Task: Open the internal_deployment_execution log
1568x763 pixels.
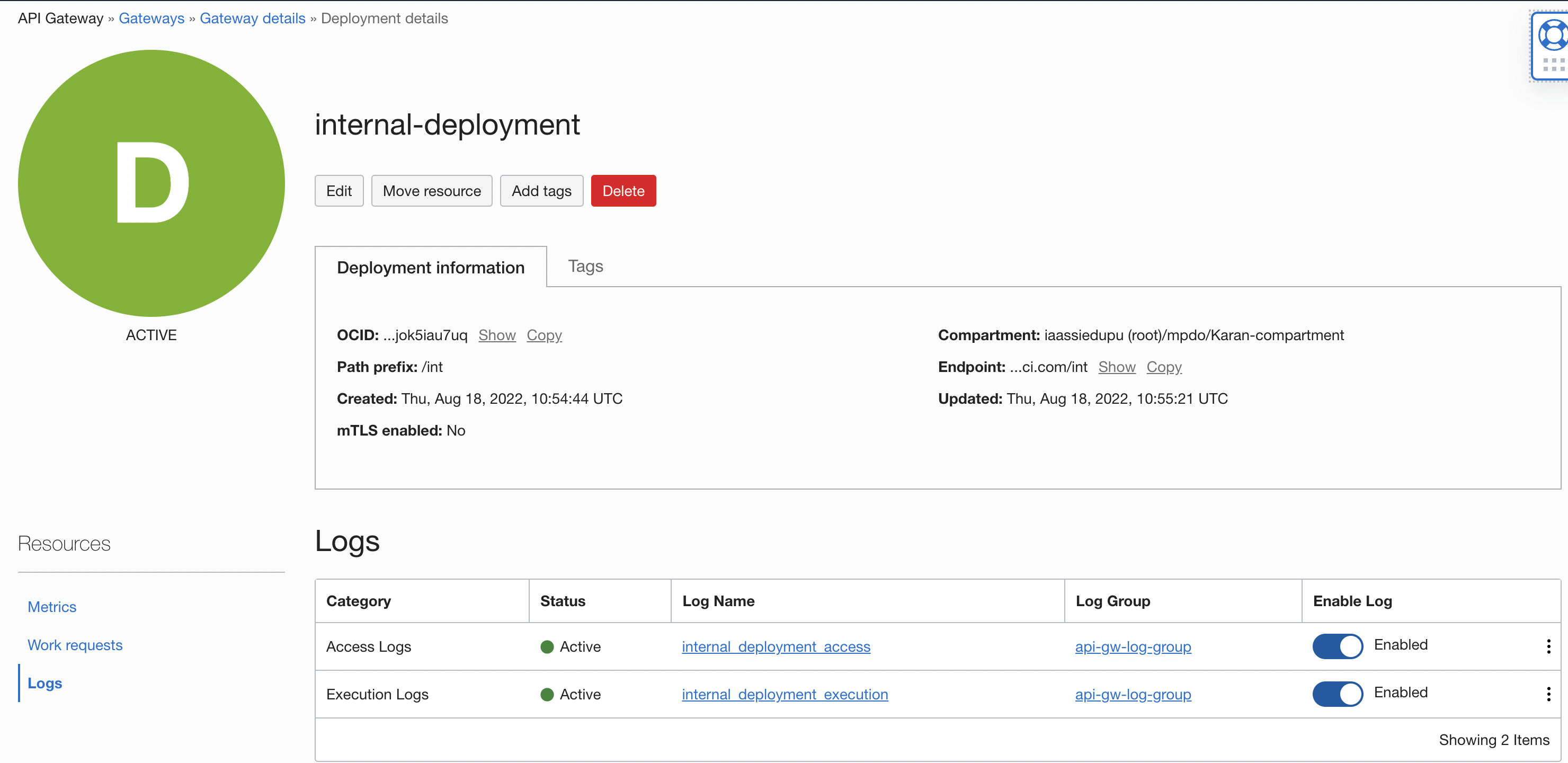Action: click(x=784, y=694)
